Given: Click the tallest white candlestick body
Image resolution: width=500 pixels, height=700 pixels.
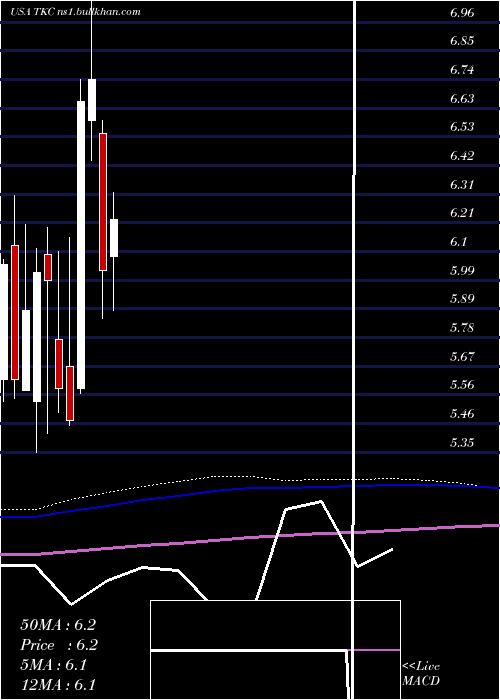Looking at the screenshot, I should coord(81,245).
